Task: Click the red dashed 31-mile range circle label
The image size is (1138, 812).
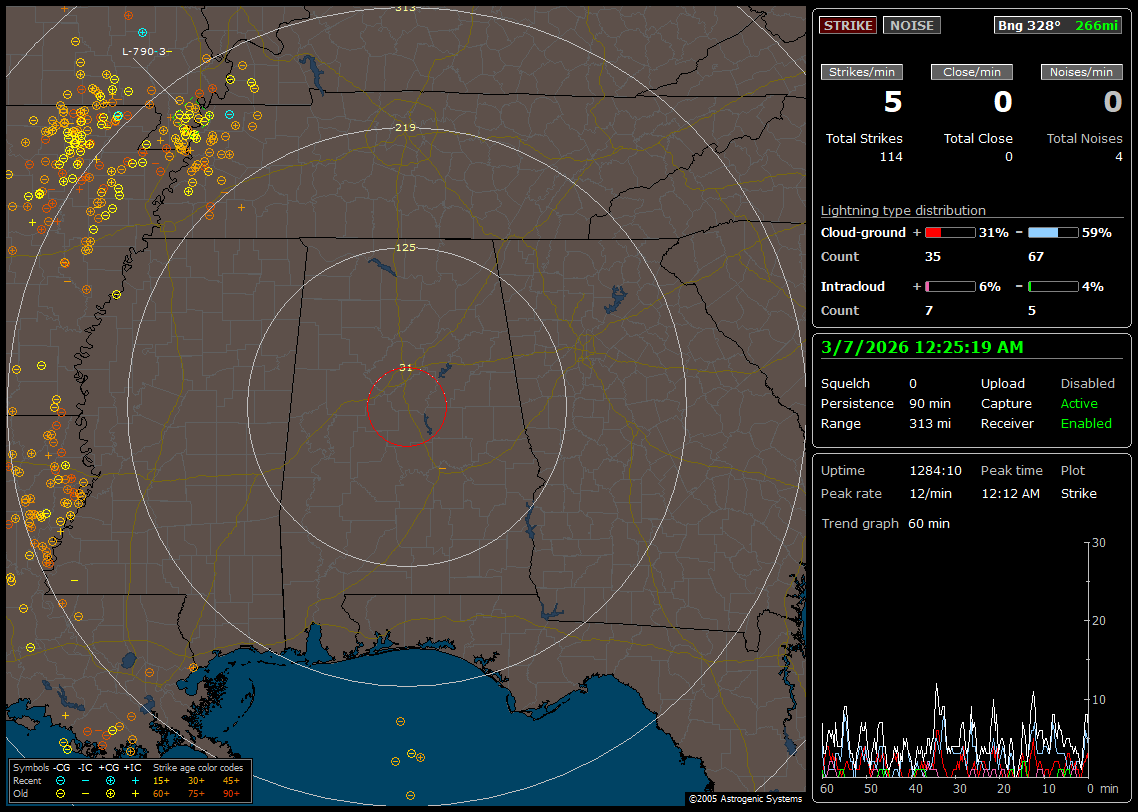Action: pos(405,367)
